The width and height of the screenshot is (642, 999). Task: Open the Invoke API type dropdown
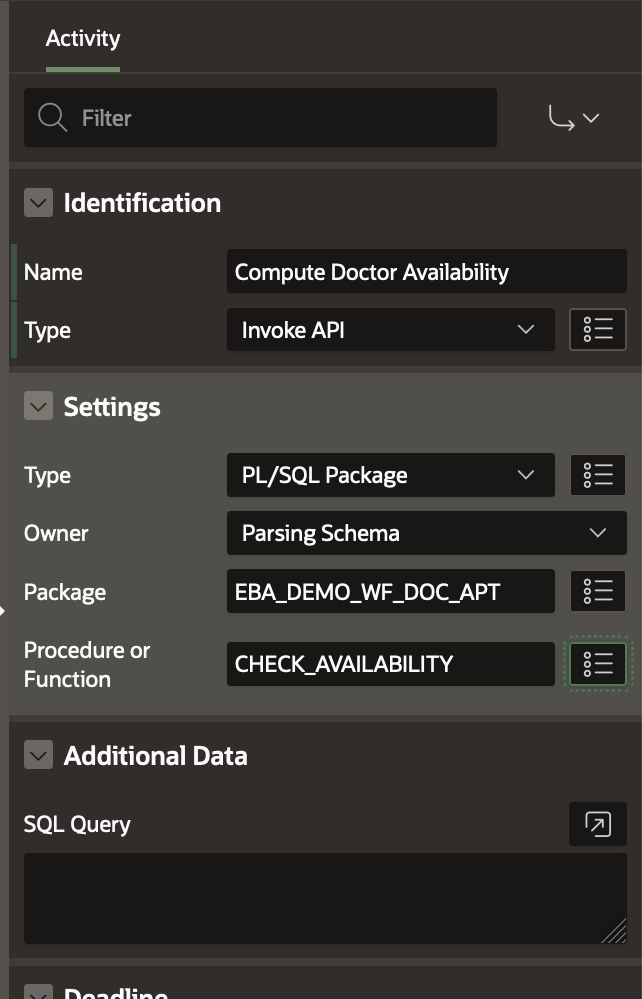pyautogui.click(x=390, y=330)
